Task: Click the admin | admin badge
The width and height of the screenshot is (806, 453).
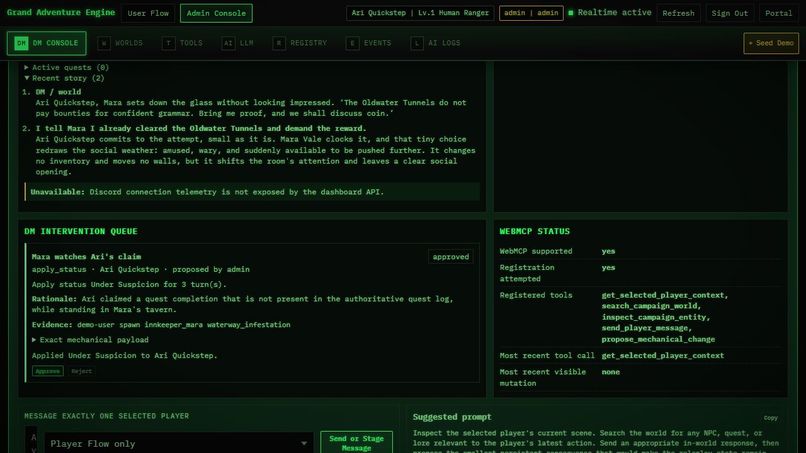Action: 531,13
